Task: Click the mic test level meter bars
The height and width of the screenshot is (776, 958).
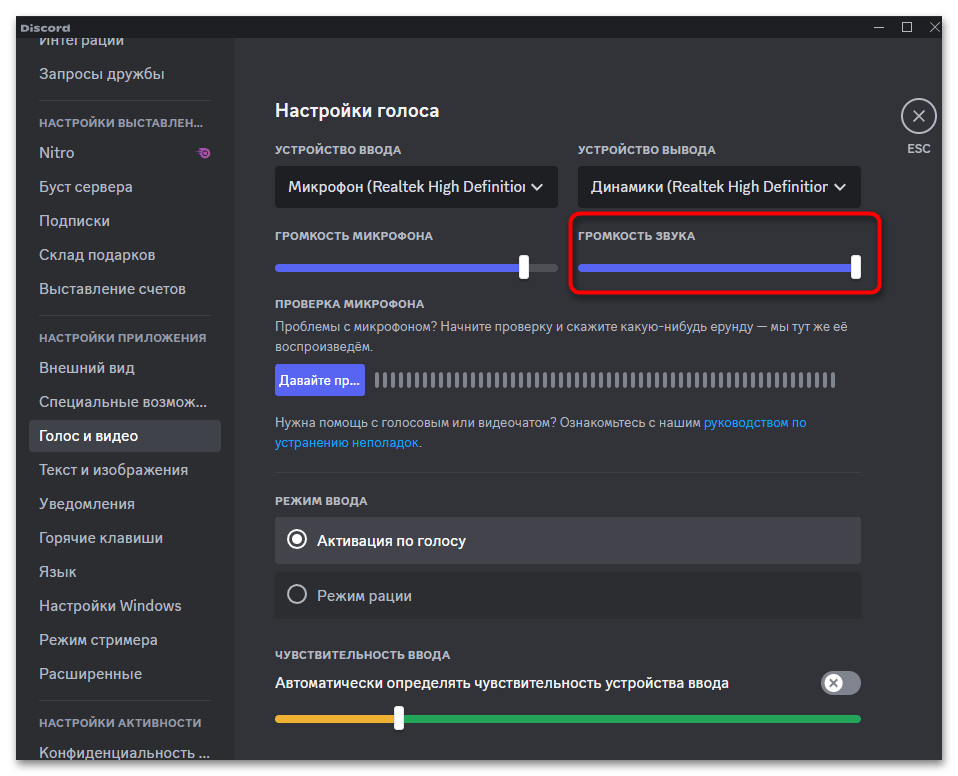Action: click(x=605, y=380)
